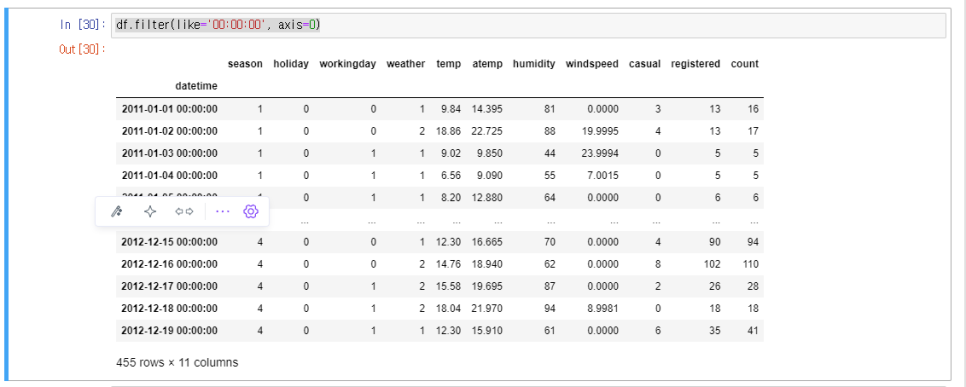Open the purple gear settings icon
The width and height of the screenshot is (966, 387).
click(250, 211)
